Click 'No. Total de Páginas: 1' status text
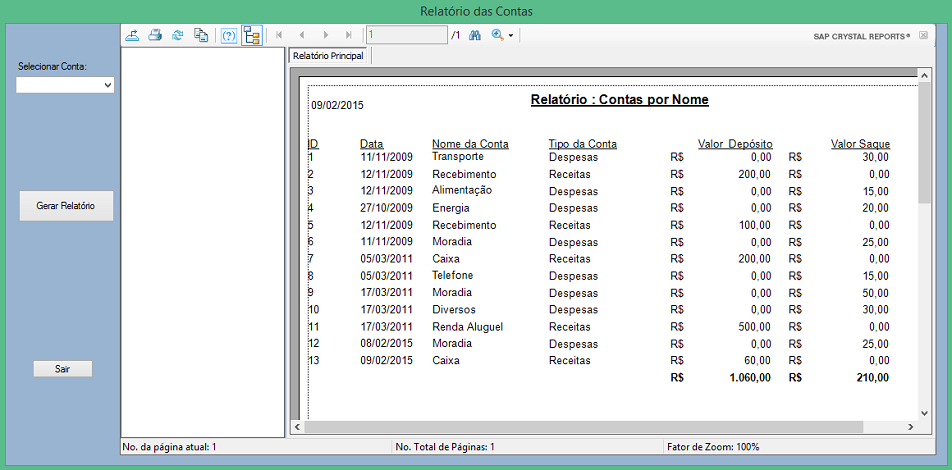 click(445, 447)
